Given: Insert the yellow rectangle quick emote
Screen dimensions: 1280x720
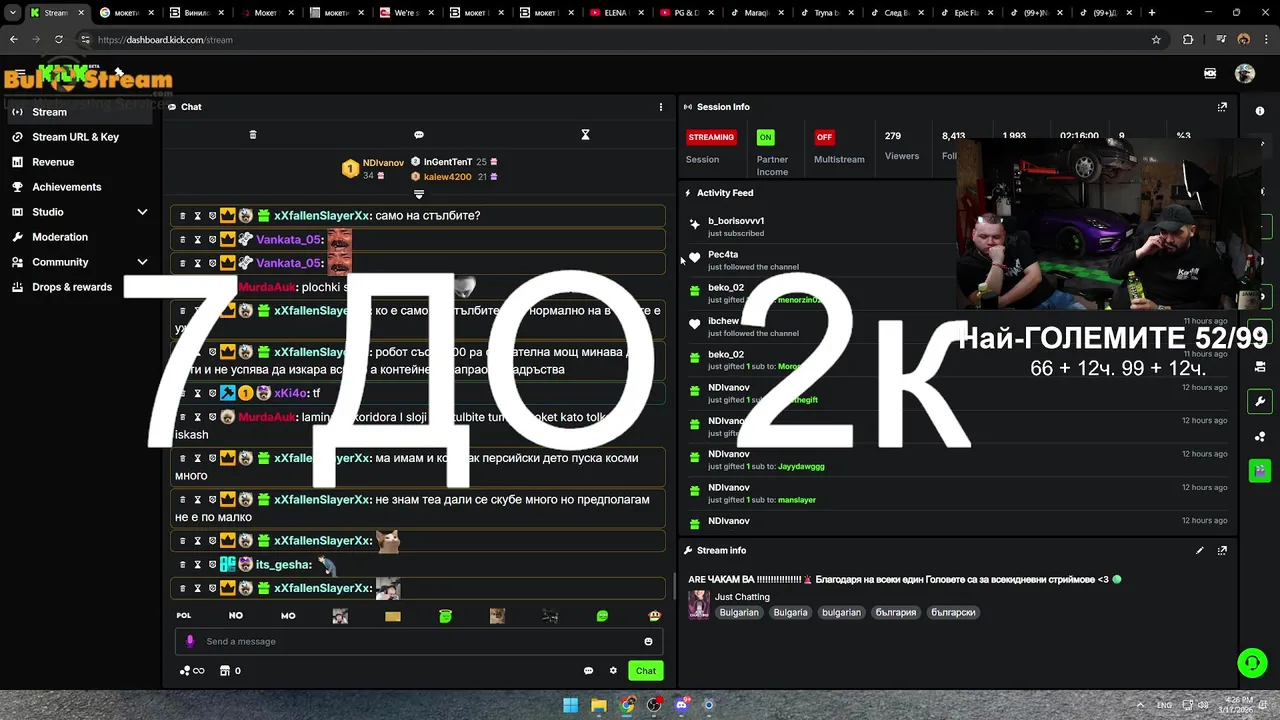Looking at the screenshot, I should click(x=393, y=616).
